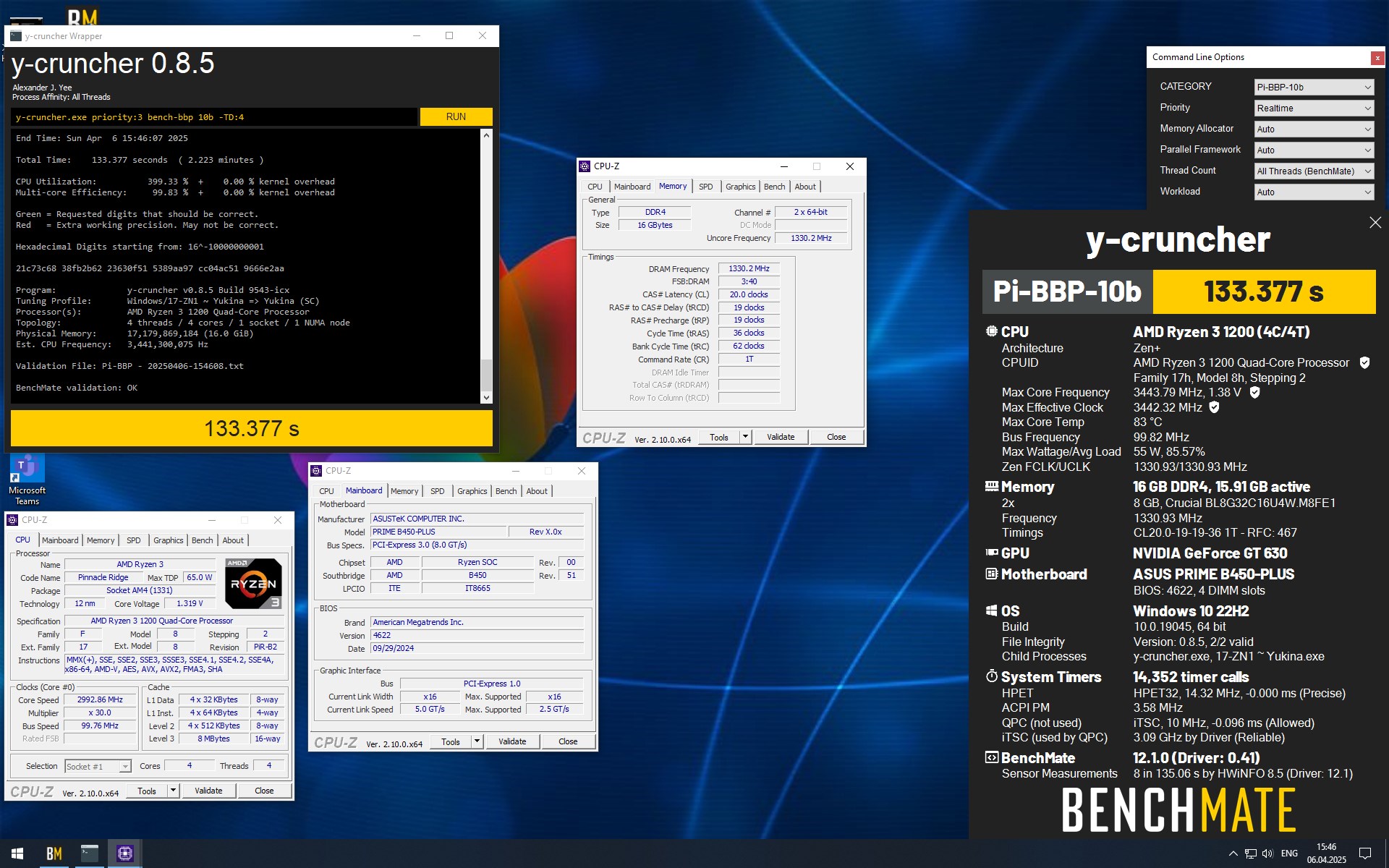Click the yellow RUN button in y-cruncher Wrapper

[x=456, y=116]
